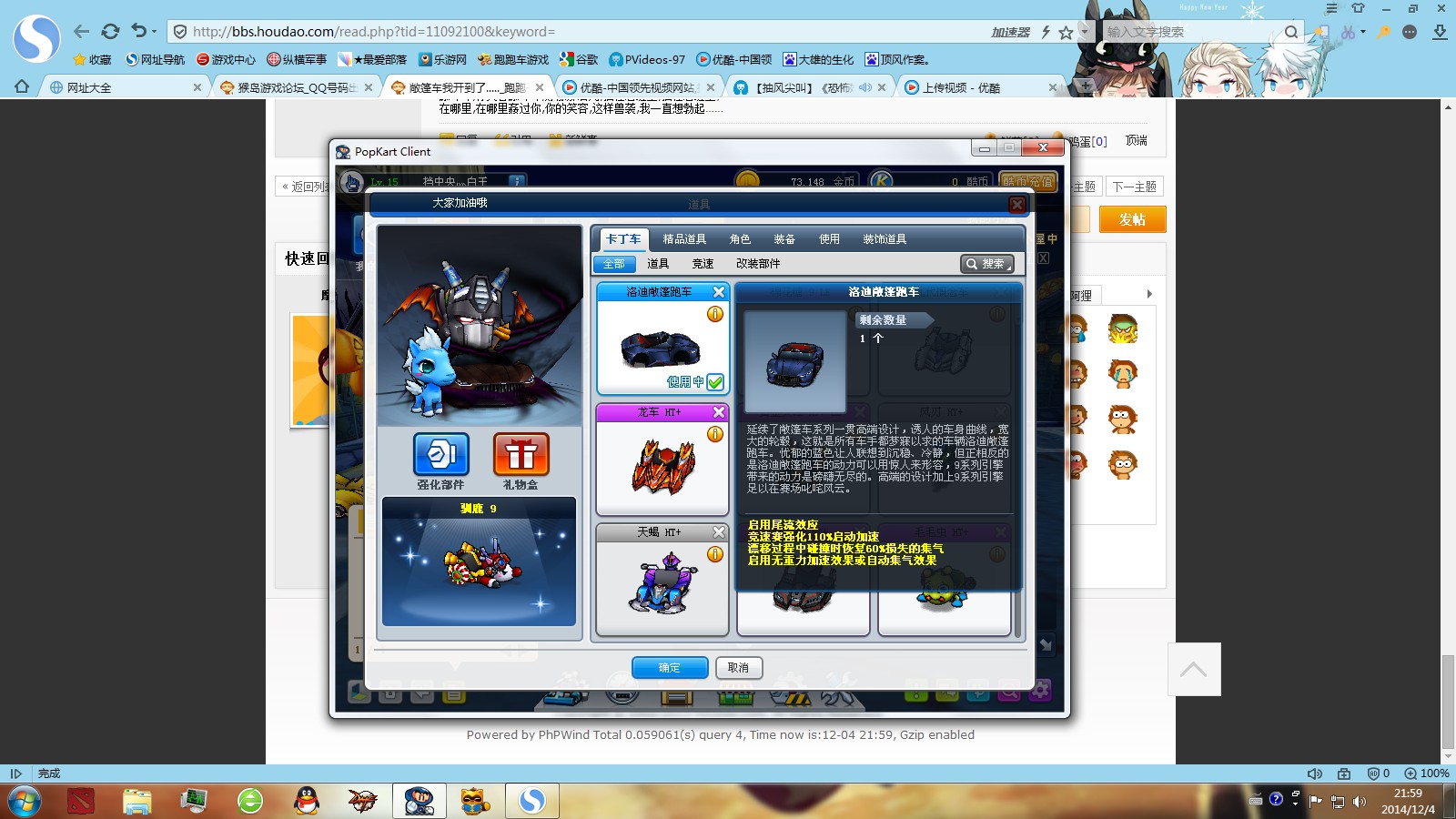Open the 强化部件 icon

click(441, 454)
